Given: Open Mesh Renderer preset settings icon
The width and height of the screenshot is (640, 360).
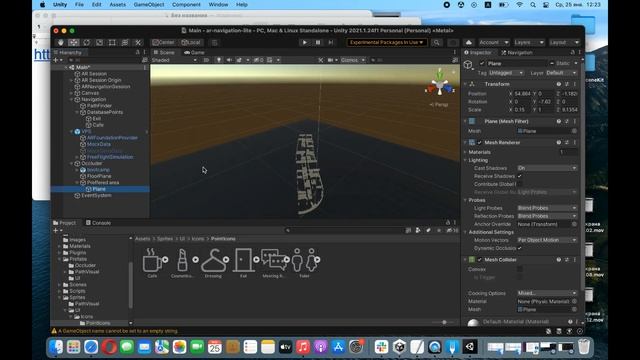Looking at the screenshot, I should coord(567,142).
